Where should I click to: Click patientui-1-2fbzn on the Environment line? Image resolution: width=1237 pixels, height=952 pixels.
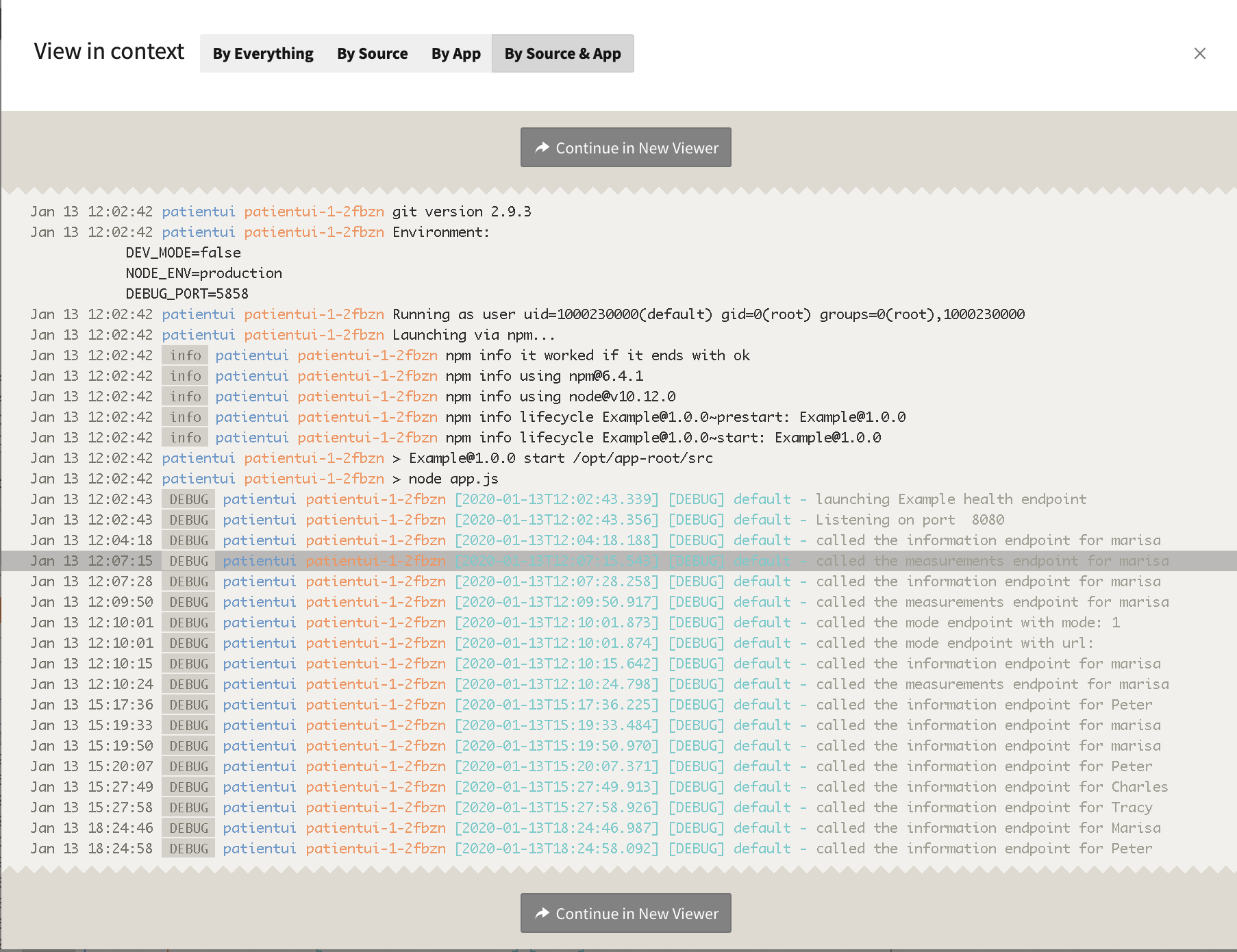point(314,232)
